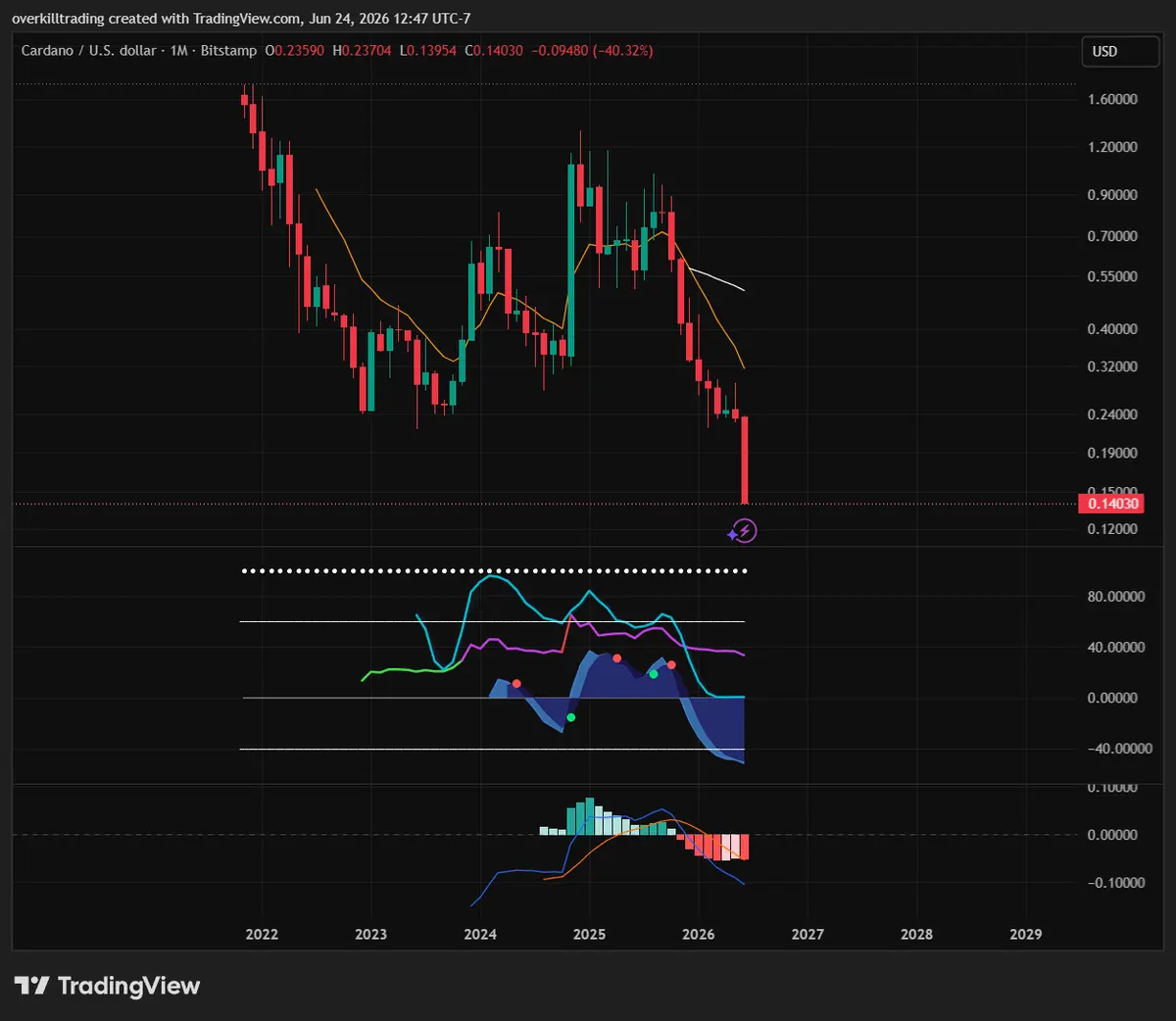Click the 2022 year label on time axis
Viewport: 1176px width, 1021px height.
click(x=262, y=934)
